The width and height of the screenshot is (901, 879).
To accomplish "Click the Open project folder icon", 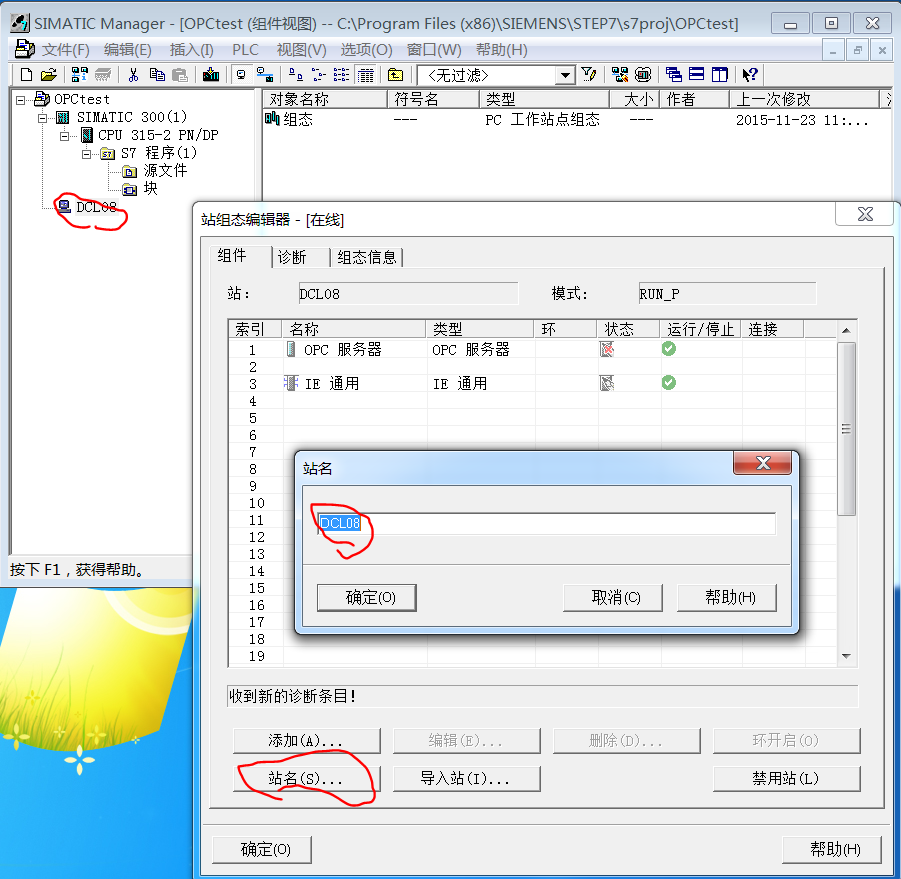I will coord(49,75).
